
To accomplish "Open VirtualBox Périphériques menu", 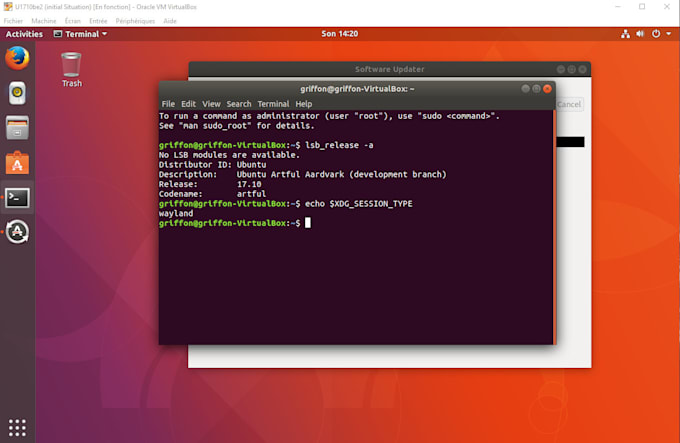I will click(x=135, y=21).
